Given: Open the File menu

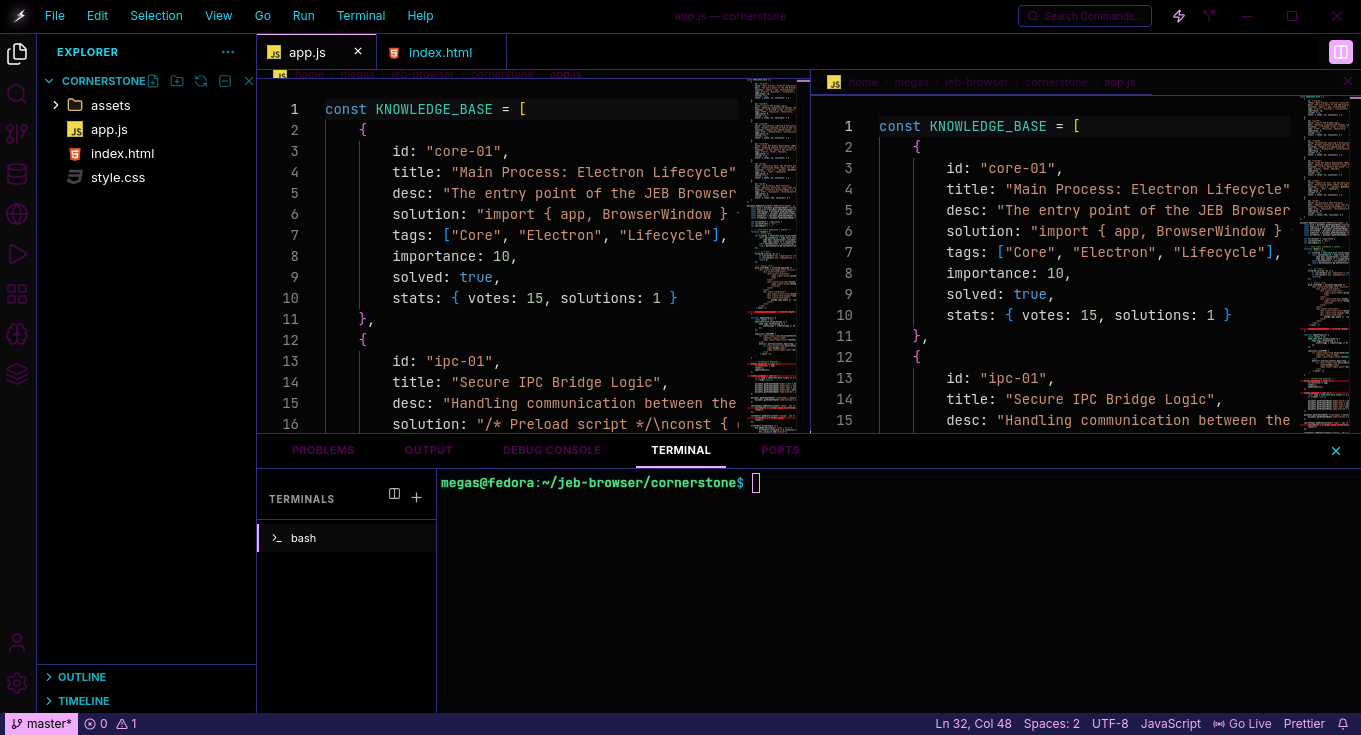Looking at the screenshot, I should (55, 16).
